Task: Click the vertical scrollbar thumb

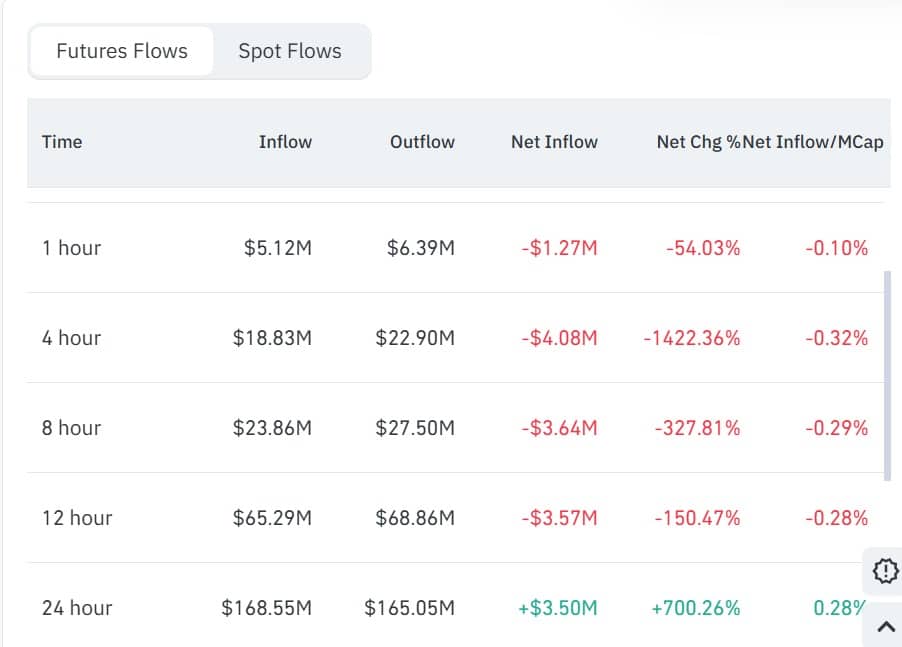Action: [x=886, y=375]
